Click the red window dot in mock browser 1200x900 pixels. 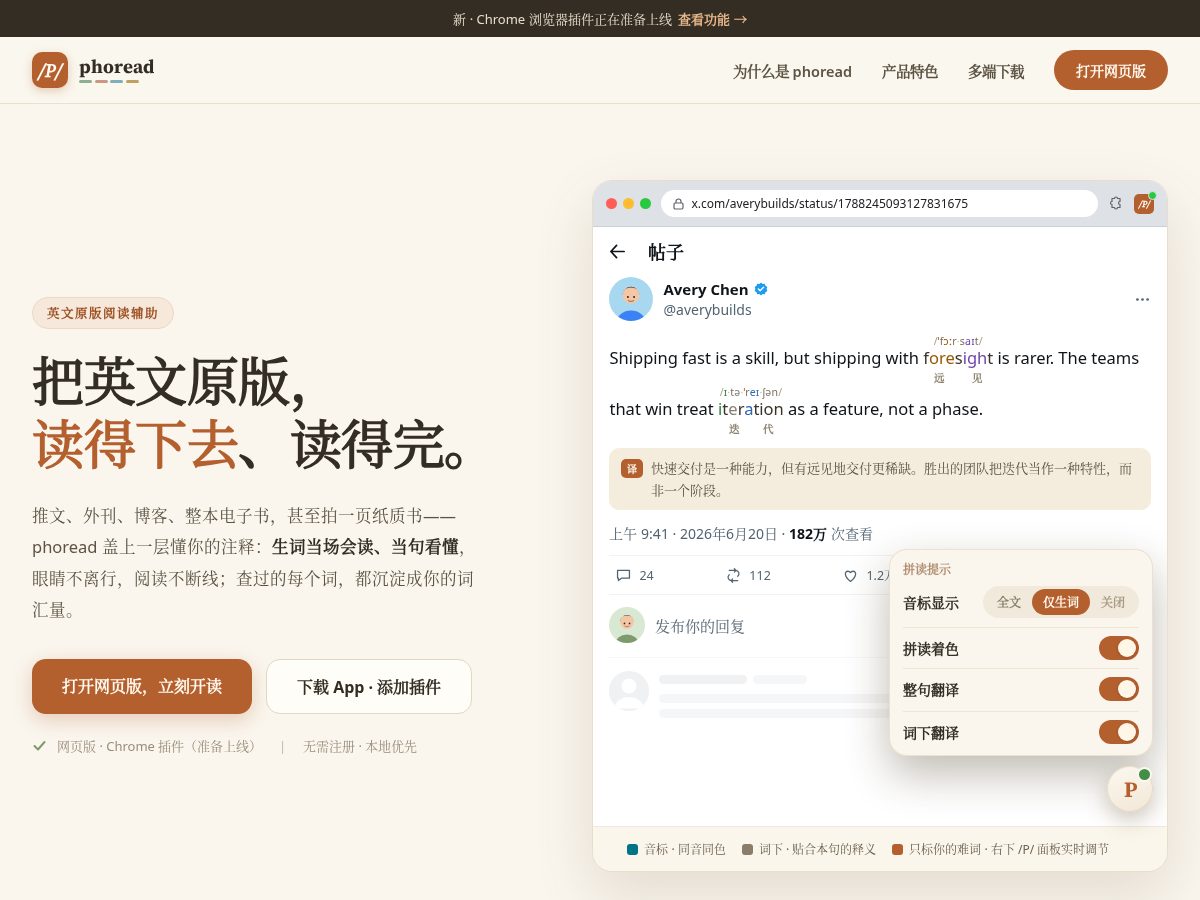tap(612, 203)
